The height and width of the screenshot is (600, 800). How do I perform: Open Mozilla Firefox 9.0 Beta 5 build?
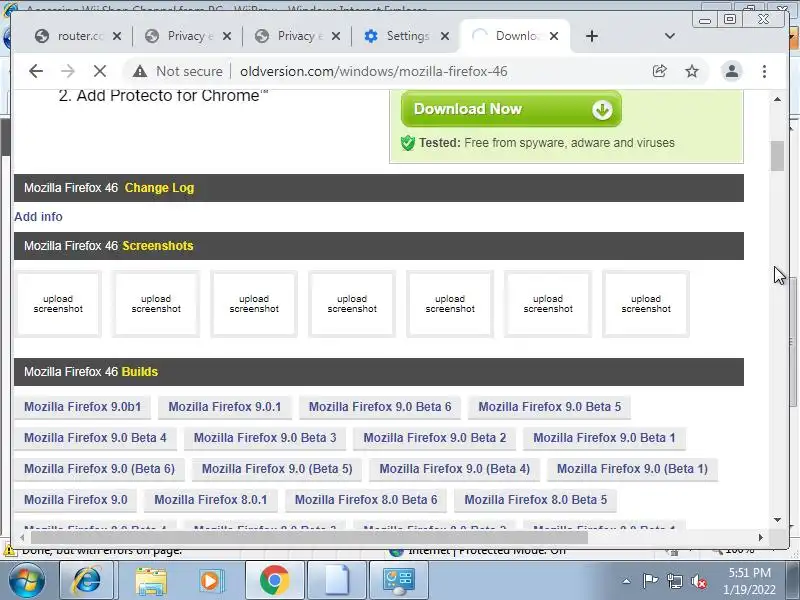tap(549, 407)
